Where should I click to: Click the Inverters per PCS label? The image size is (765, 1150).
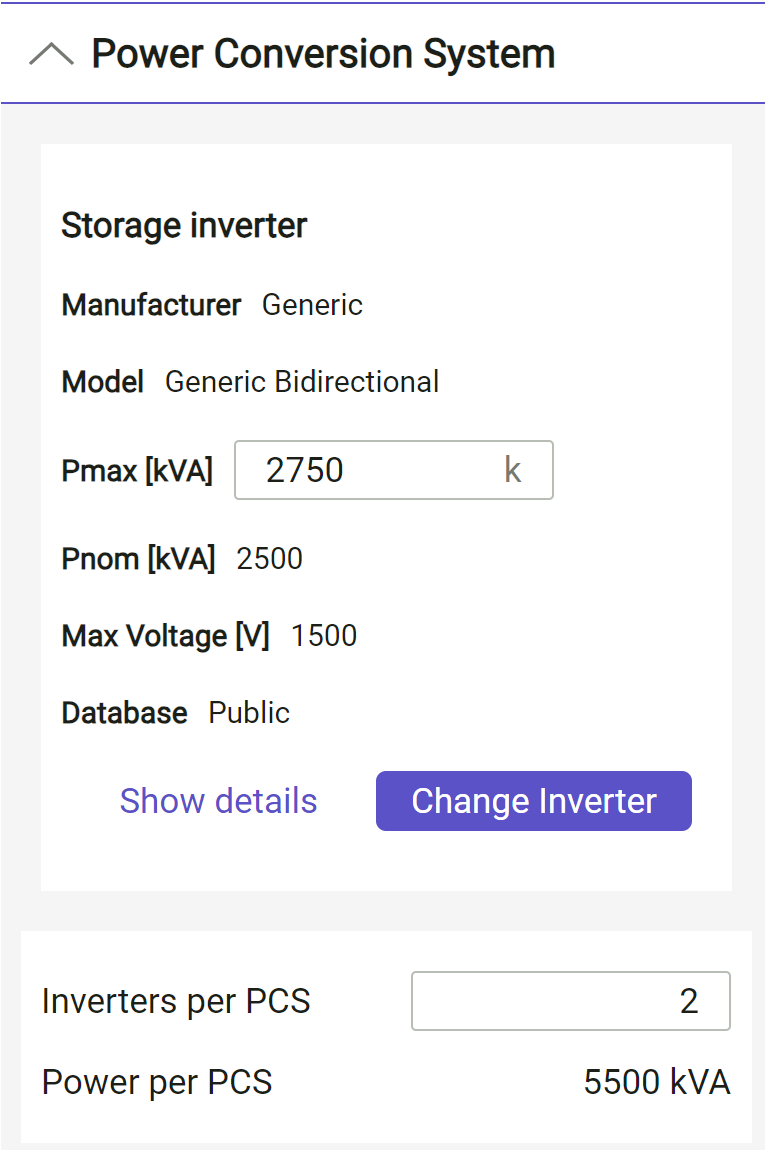point(176,1001)
